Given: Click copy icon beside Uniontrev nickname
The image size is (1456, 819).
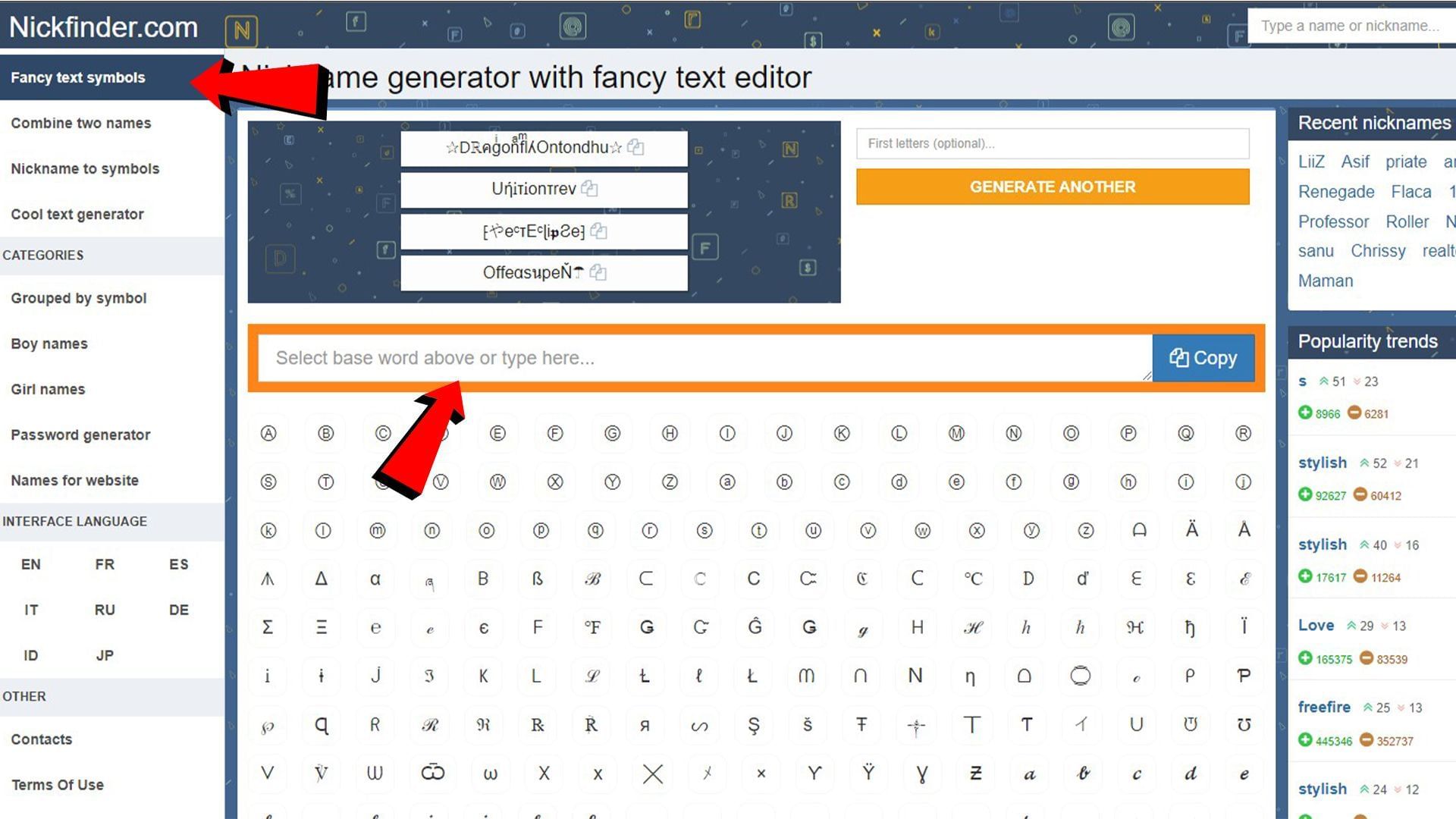Looking at the screenshot, I should coord(589,189).
